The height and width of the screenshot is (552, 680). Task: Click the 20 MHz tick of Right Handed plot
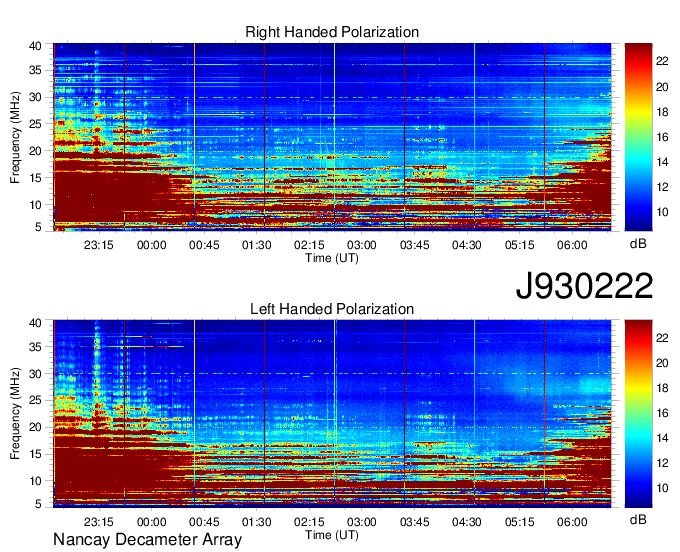coord(35,151)
